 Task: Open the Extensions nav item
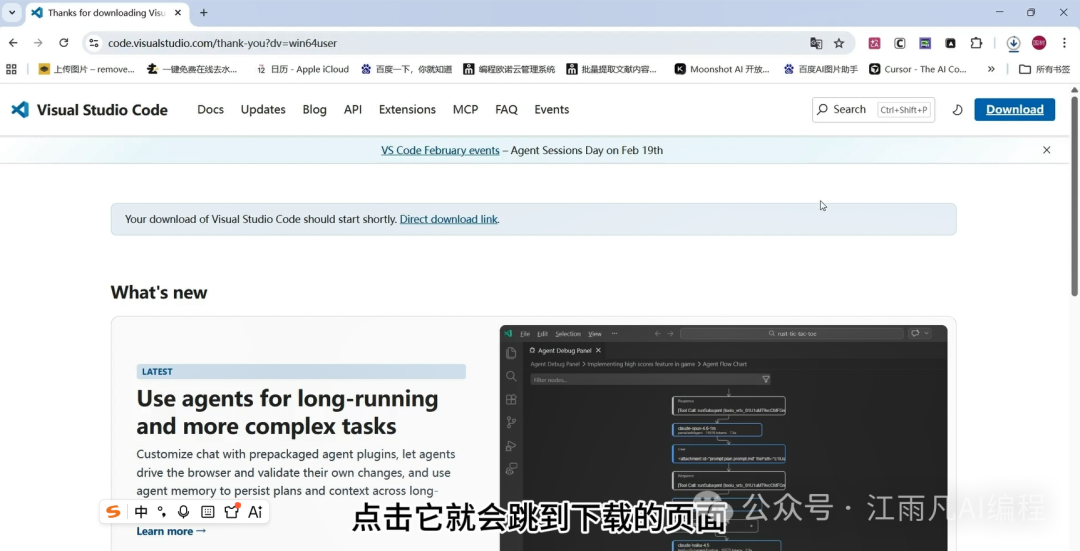pyautogui.click(x=407, y=110)
